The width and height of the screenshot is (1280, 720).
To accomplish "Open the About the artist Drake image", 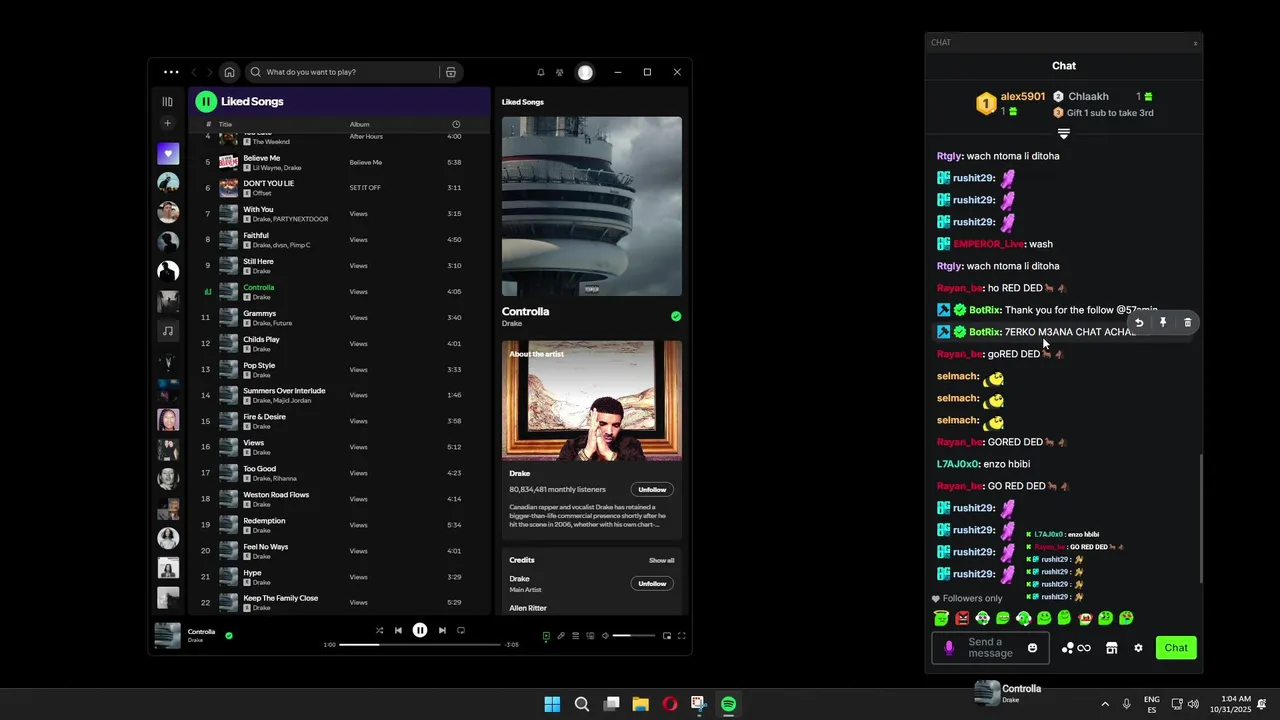I will pyautogui.click(x=592, y=401).
